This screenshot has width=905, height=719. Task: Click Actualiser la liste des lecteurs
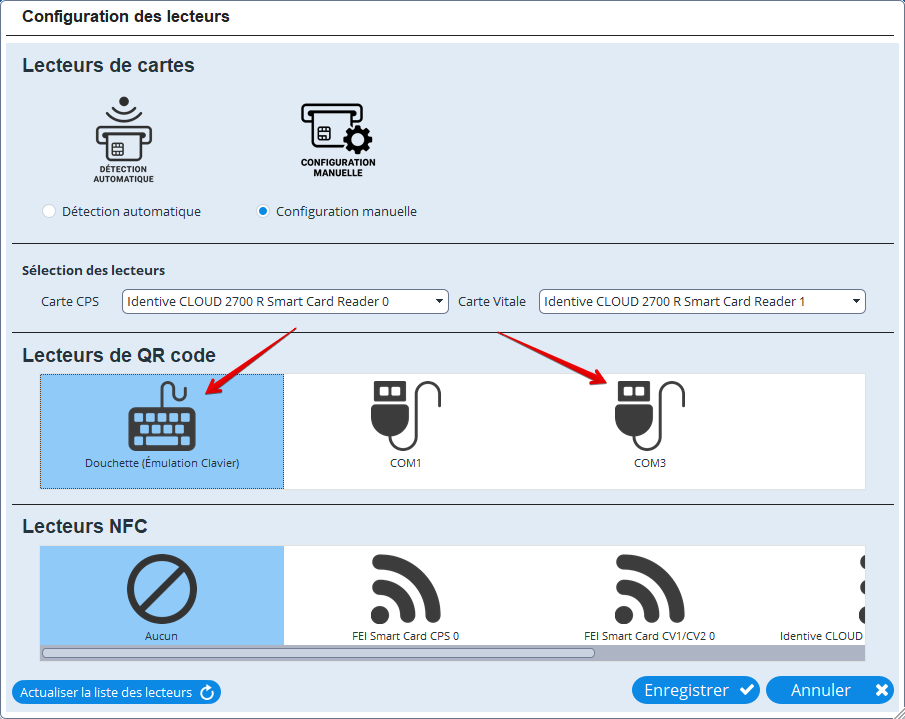pos(116,692)
